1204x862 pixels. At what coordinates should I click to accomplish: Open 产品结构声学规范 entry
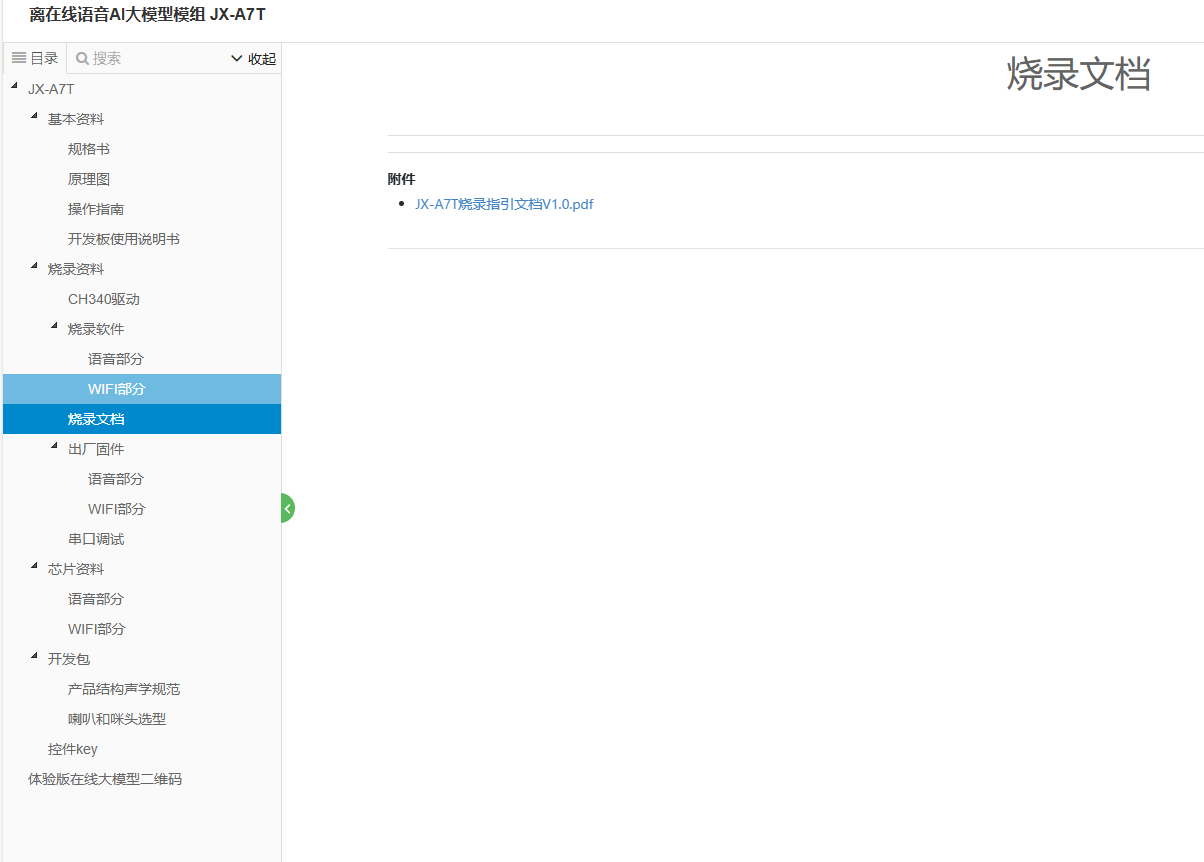(x=124, y=689)
